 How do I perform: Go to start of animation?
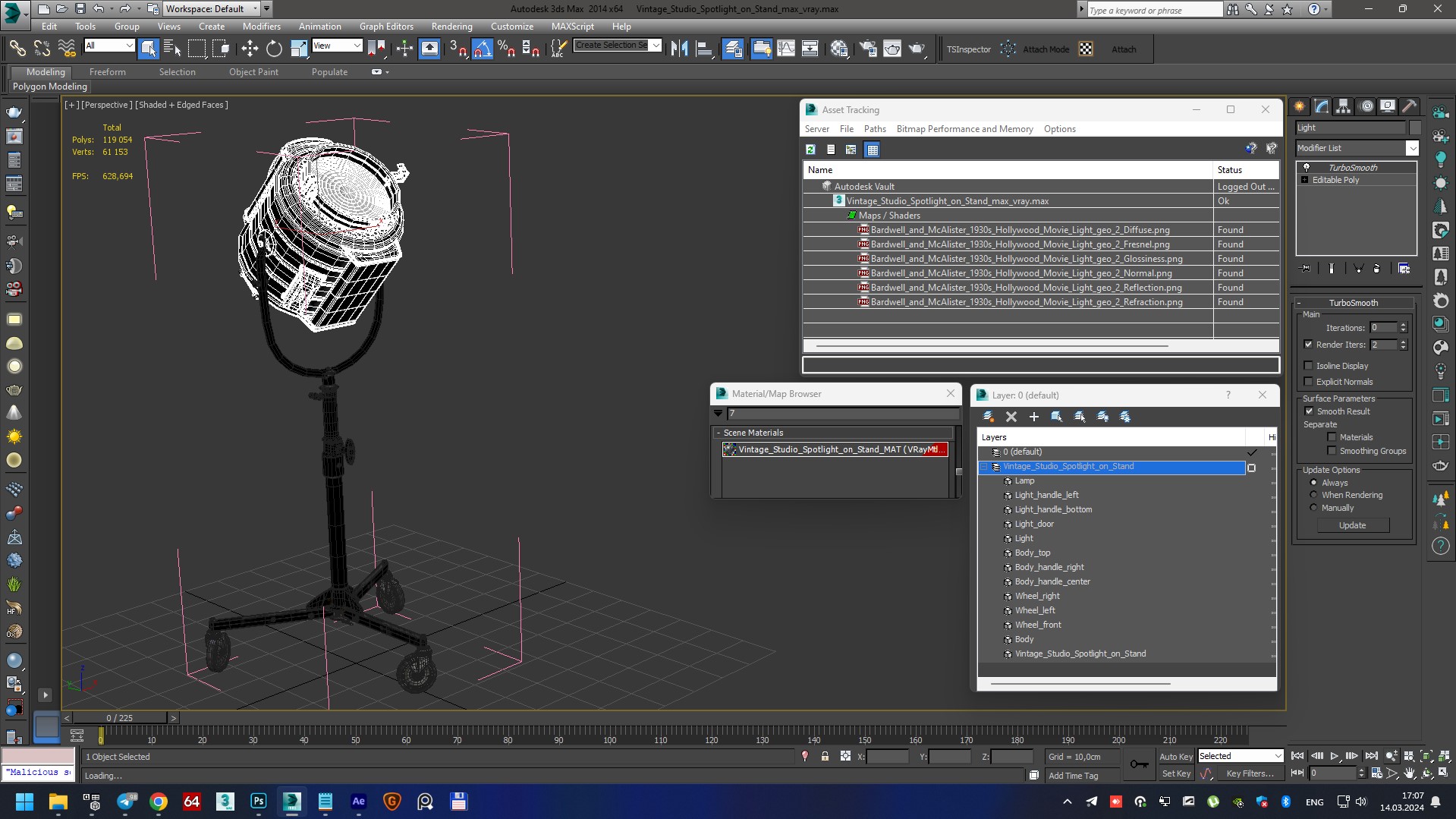coord(1298,756)
